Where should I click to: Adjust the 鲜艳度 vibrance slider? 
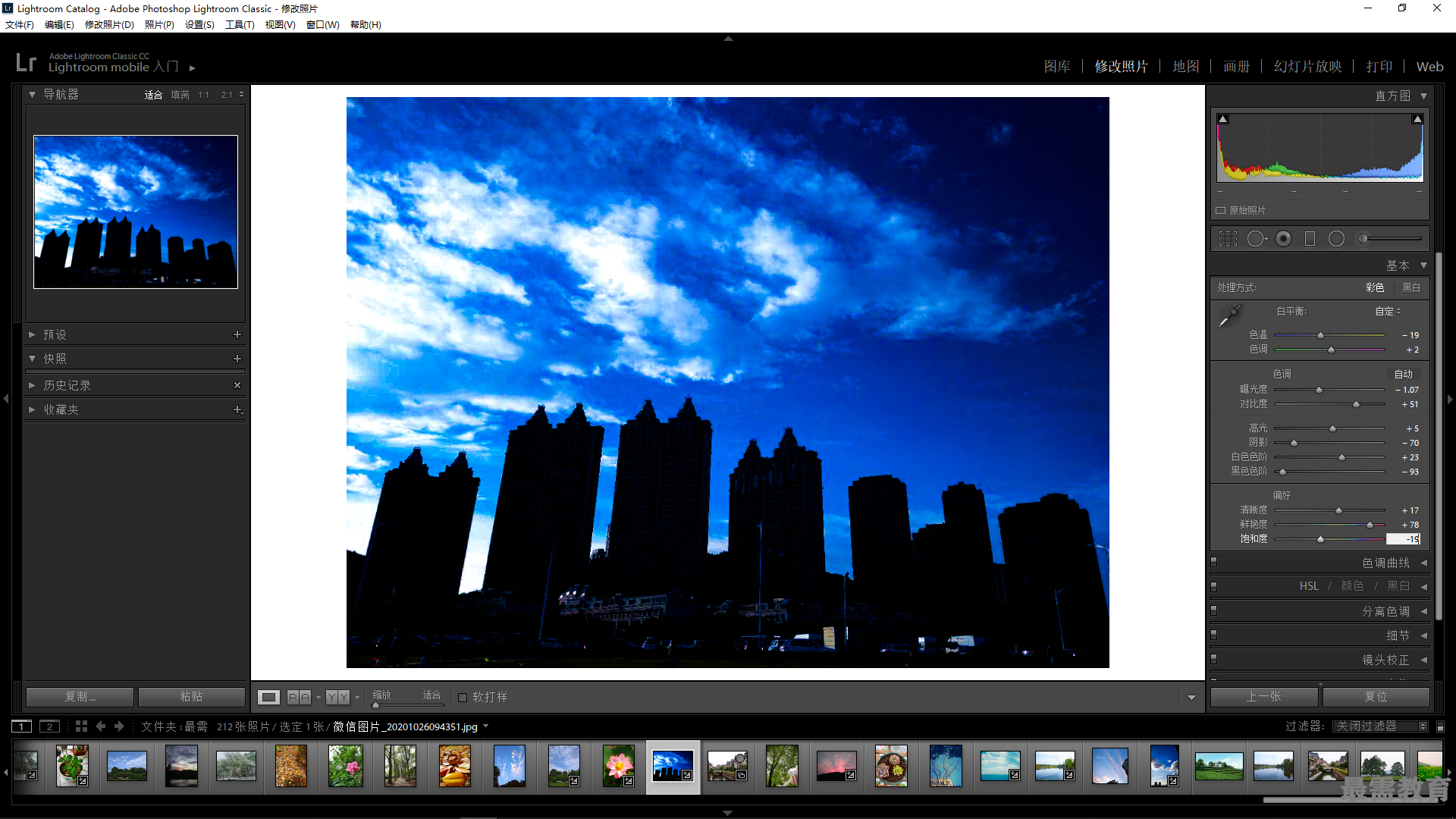tap(1370, 525)
